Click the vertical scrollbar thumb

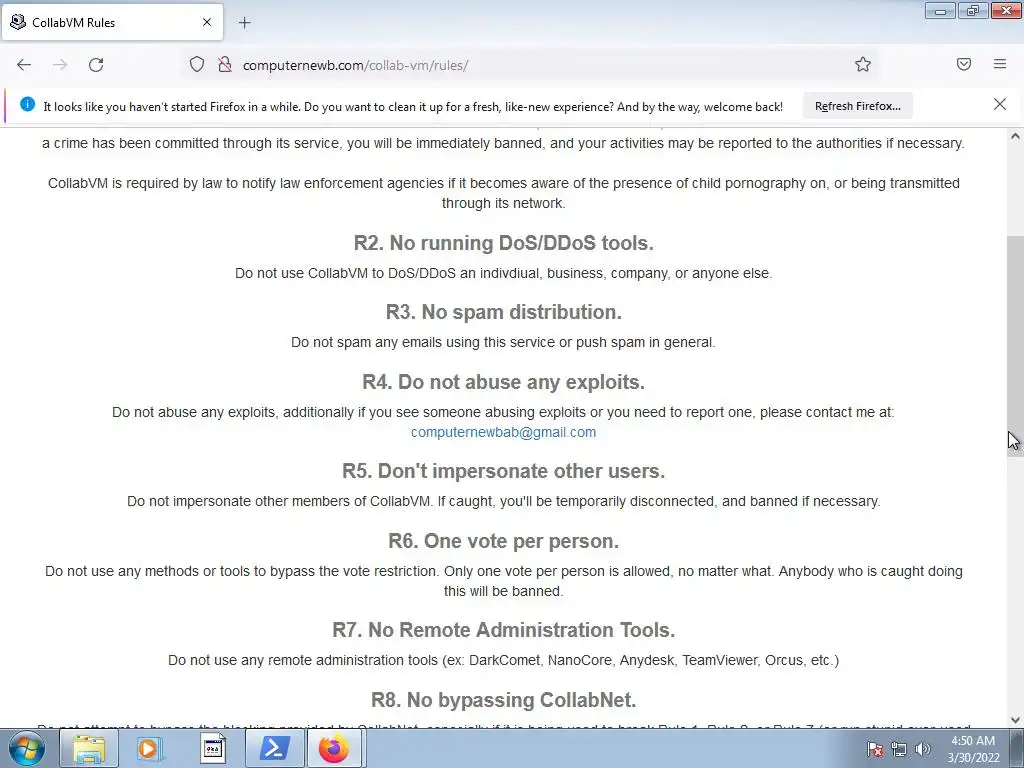pyautogui.click(x=1015, y=346)
